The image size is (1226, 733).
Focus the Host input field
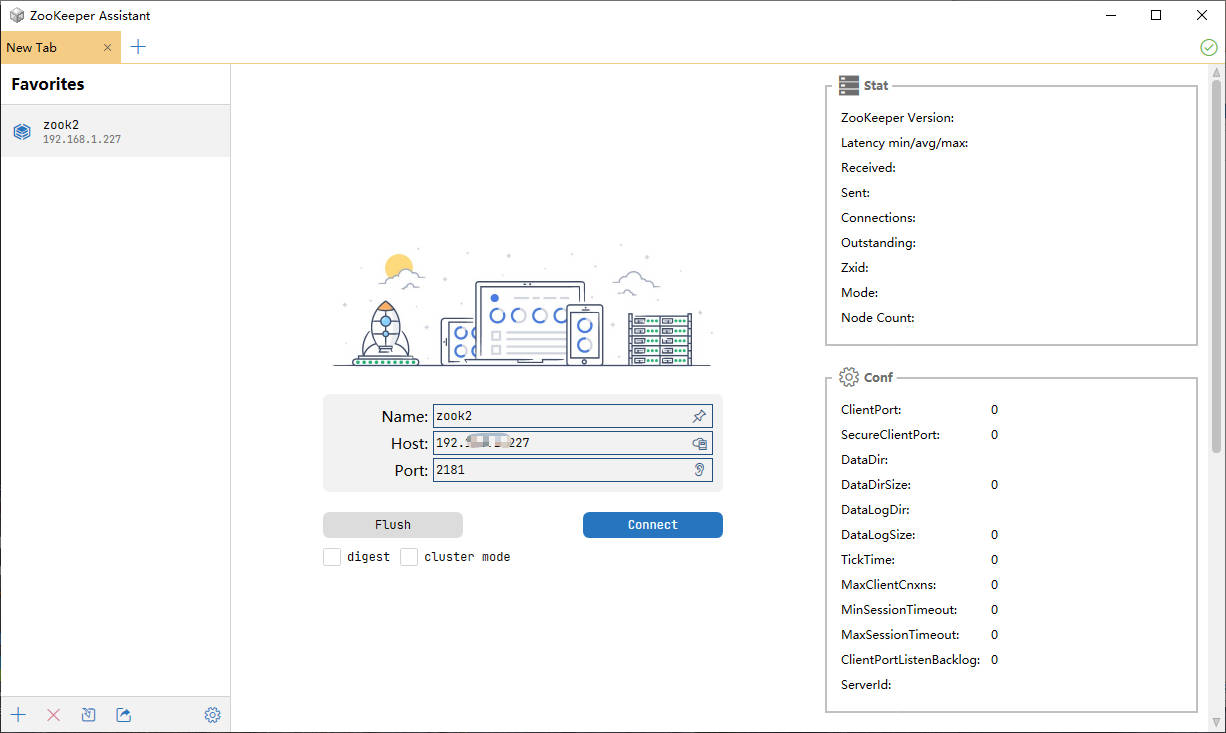click(573, 443)
